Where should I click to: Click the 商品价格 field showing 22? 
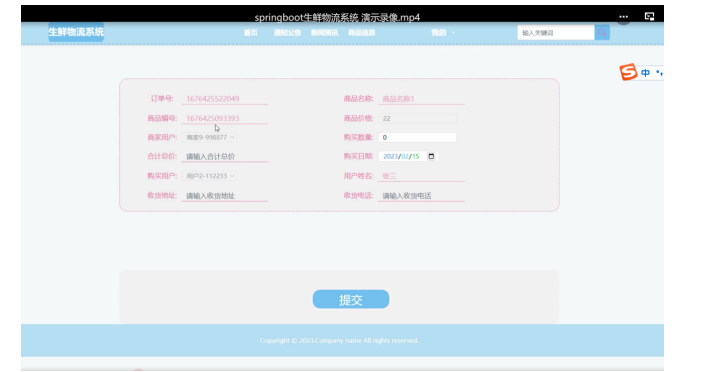417,119
